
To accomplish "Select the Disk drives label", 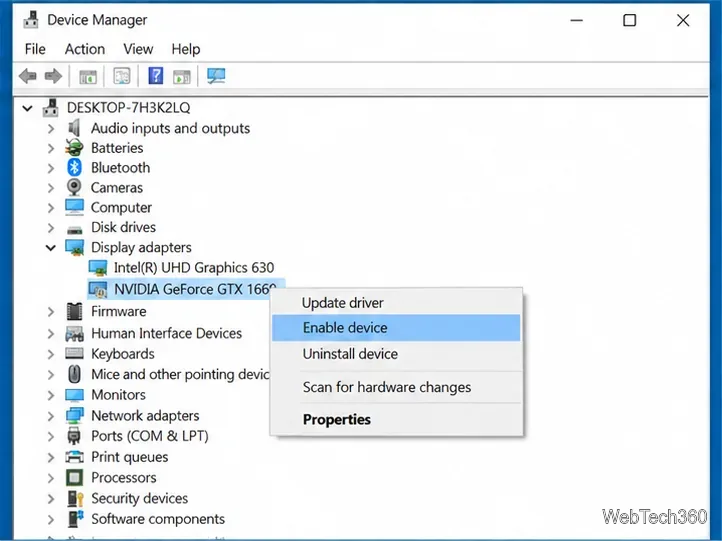I will coord(123,227).
